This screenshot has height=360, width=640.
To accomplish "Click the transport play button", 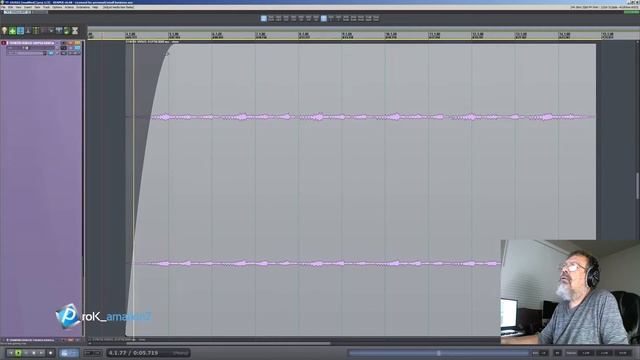I will pos(18,353).
